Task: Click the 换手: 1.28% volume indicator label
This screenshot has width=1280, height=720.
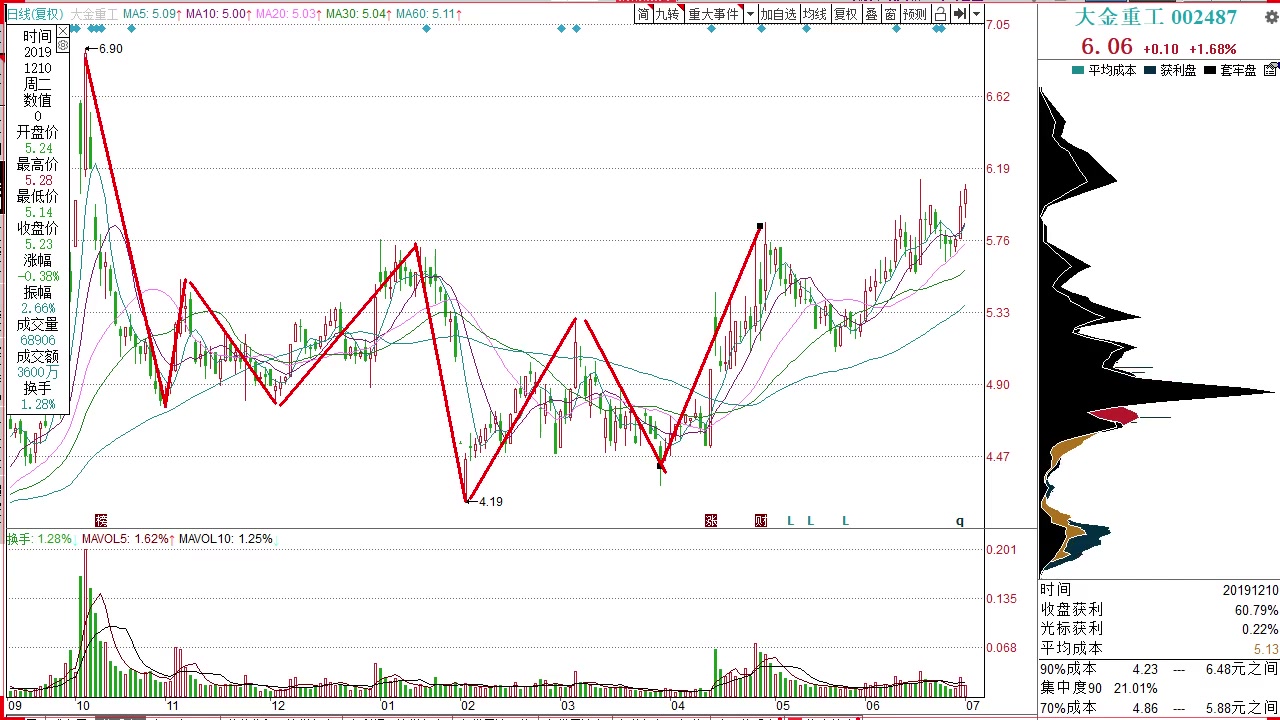Action: [39, 539]
